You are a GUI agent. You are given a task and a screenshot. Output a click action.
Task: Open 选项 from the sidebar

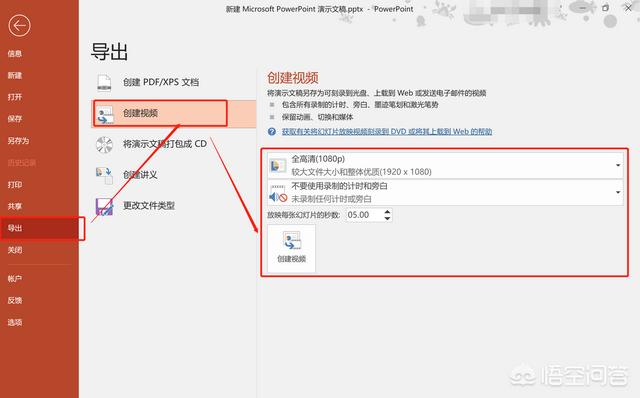(x=15, y=322)
